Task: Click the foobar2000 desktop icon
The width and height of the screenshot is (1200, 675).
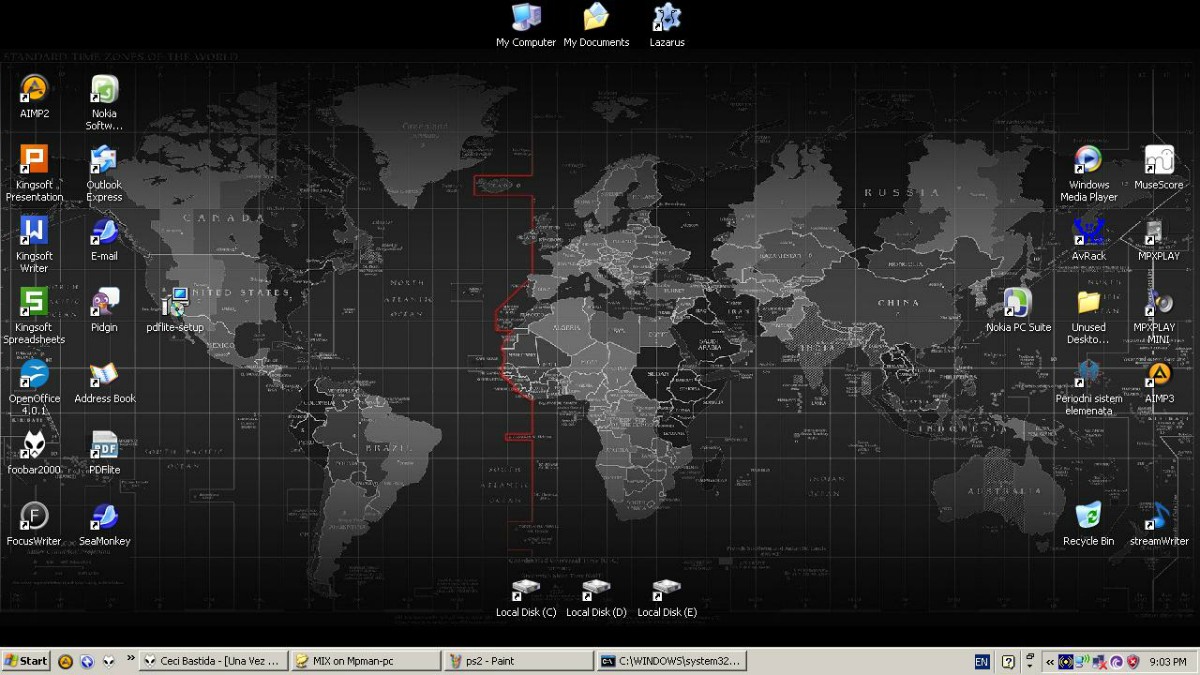Action: pyautogui.click(x=34, y=446)
